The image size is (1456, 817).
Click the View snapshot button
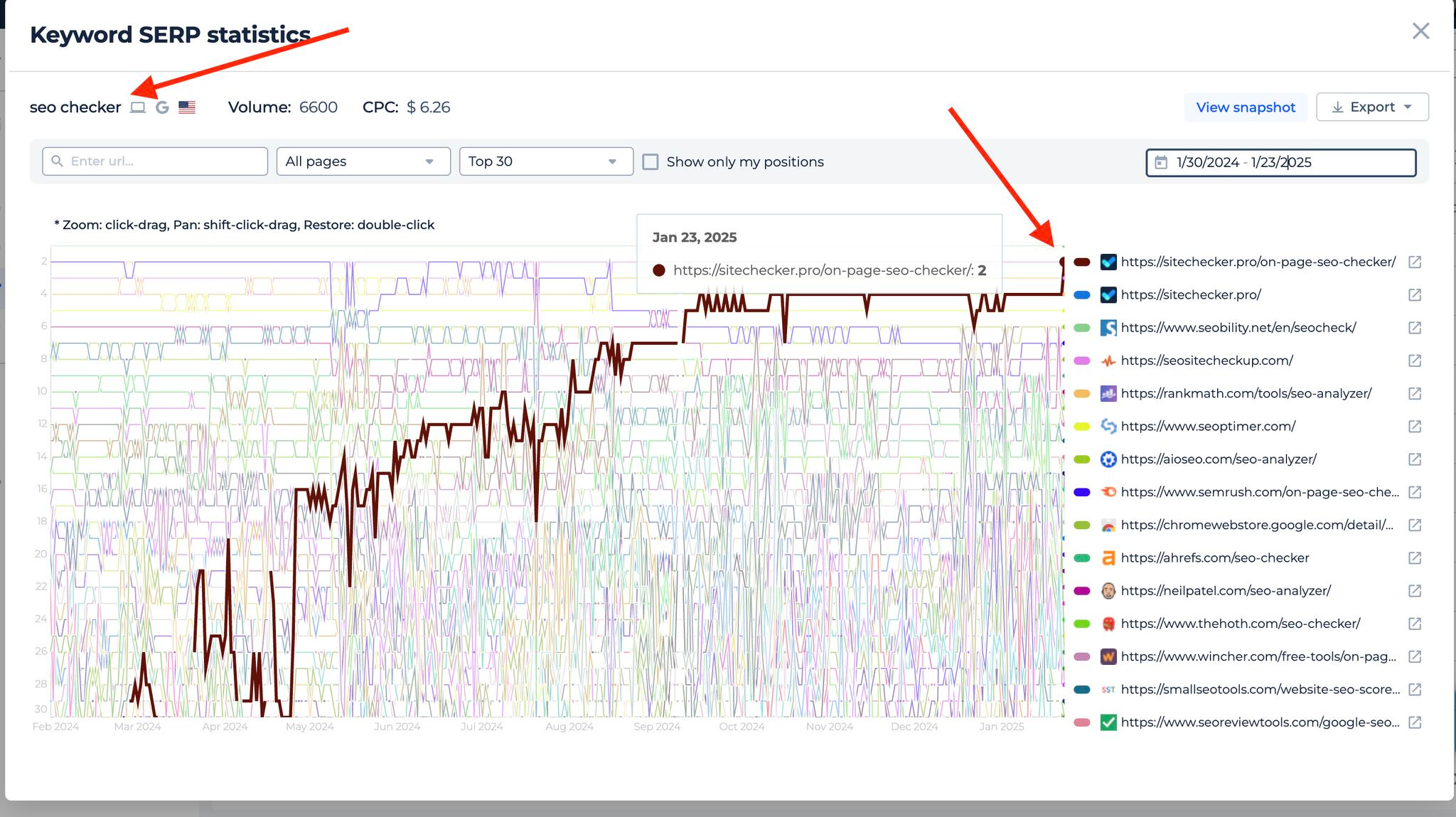1246,107
